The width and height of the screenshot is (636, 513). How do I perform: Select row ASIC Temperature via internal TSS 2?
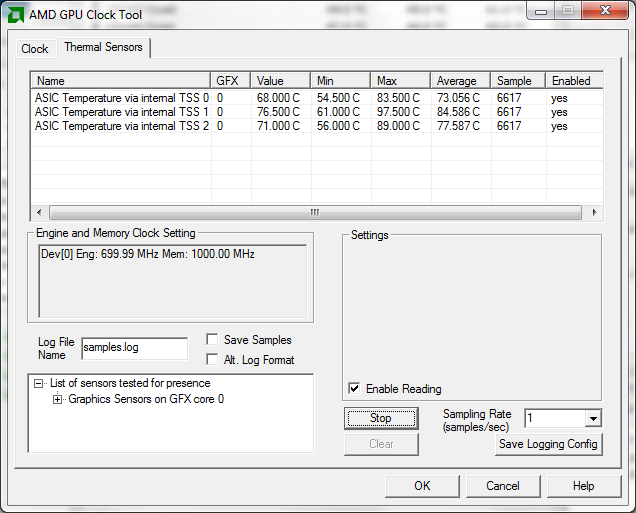(x=317, y=126)
